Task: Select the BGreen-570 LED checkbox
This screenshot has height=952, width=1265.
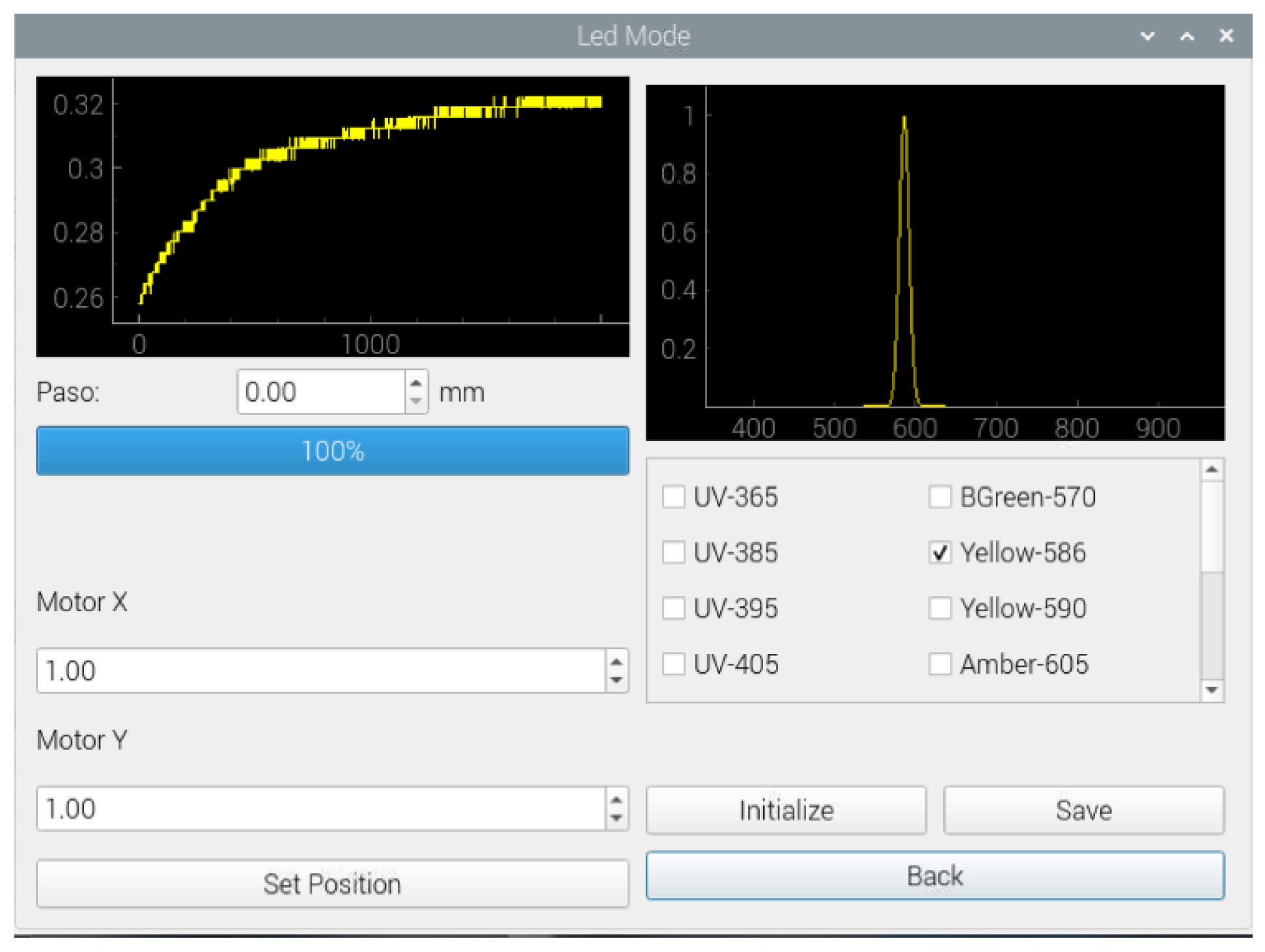Action: pos(939,496)
